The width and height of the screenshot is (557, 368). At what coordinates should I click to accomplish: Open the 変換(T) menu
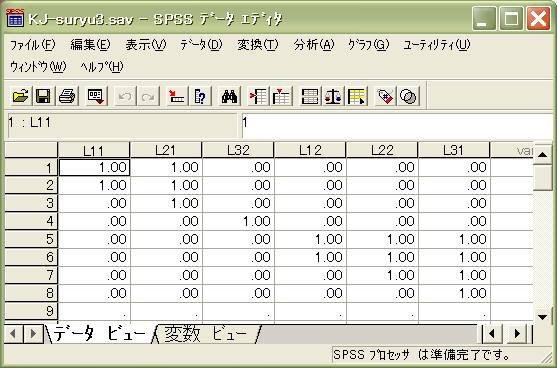click(x=258, y=45)
